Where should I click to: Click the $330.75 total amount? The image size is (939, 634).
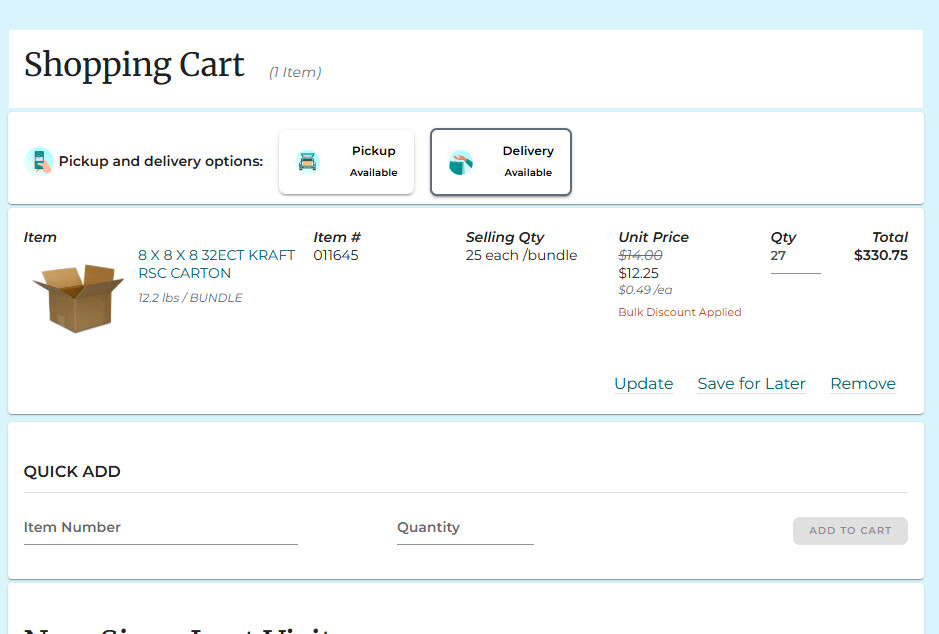tap(880, 255)
